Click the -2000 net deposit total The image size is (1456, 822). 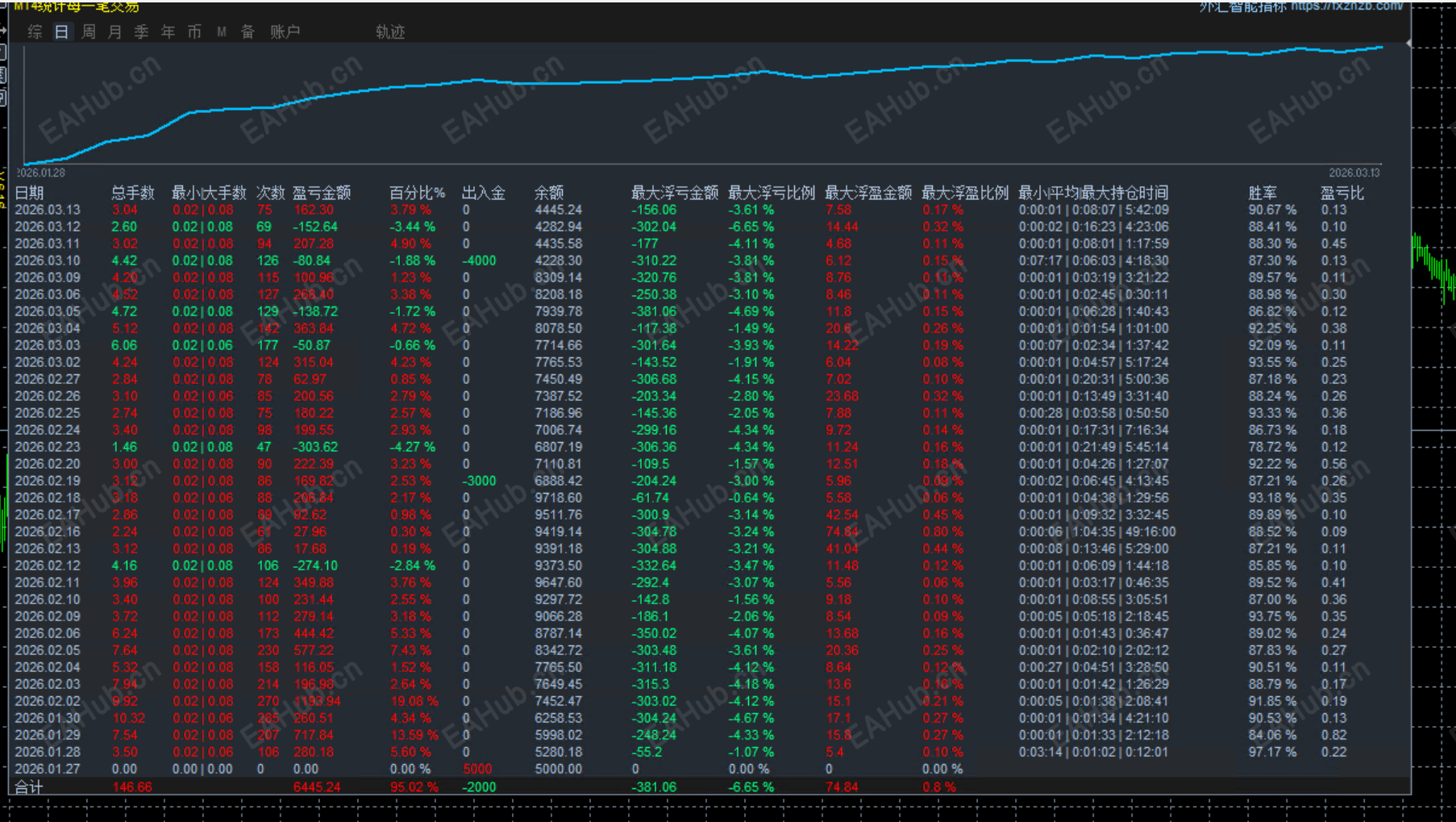point(479,787)
